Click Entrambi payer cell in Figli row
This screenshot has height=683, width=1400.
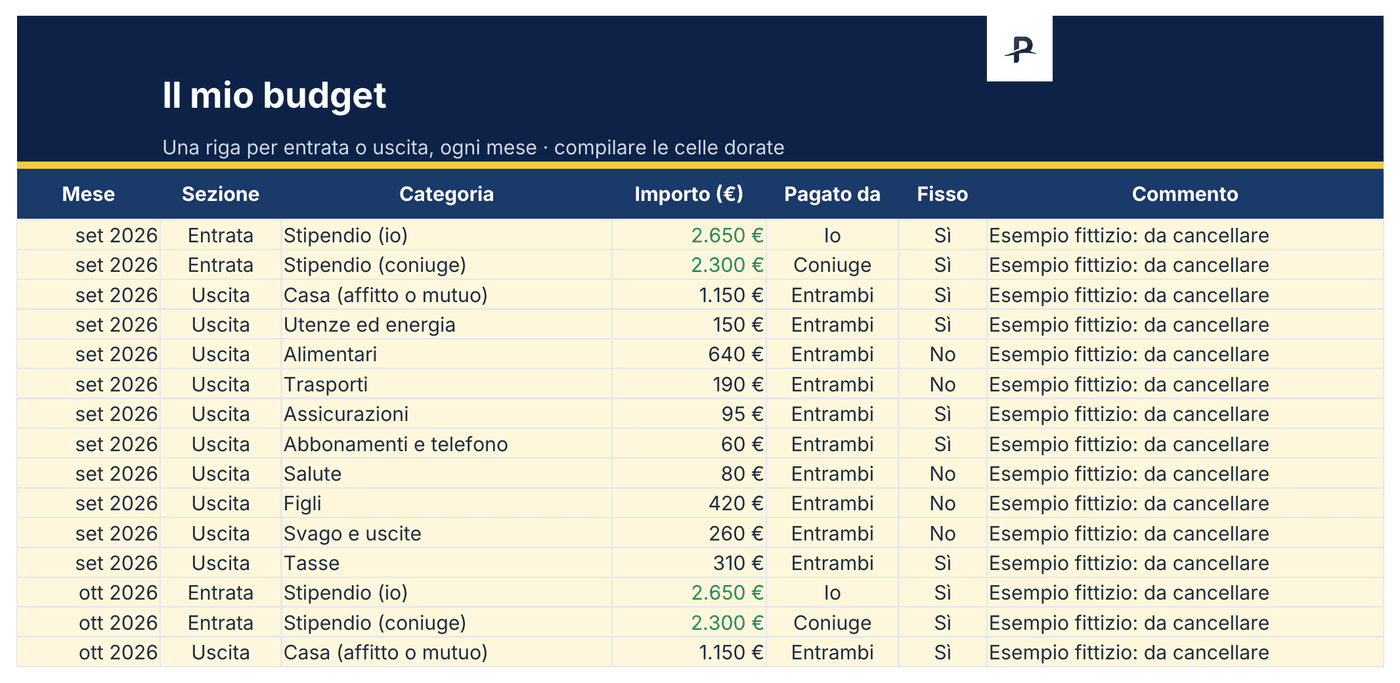coord(832,504)
